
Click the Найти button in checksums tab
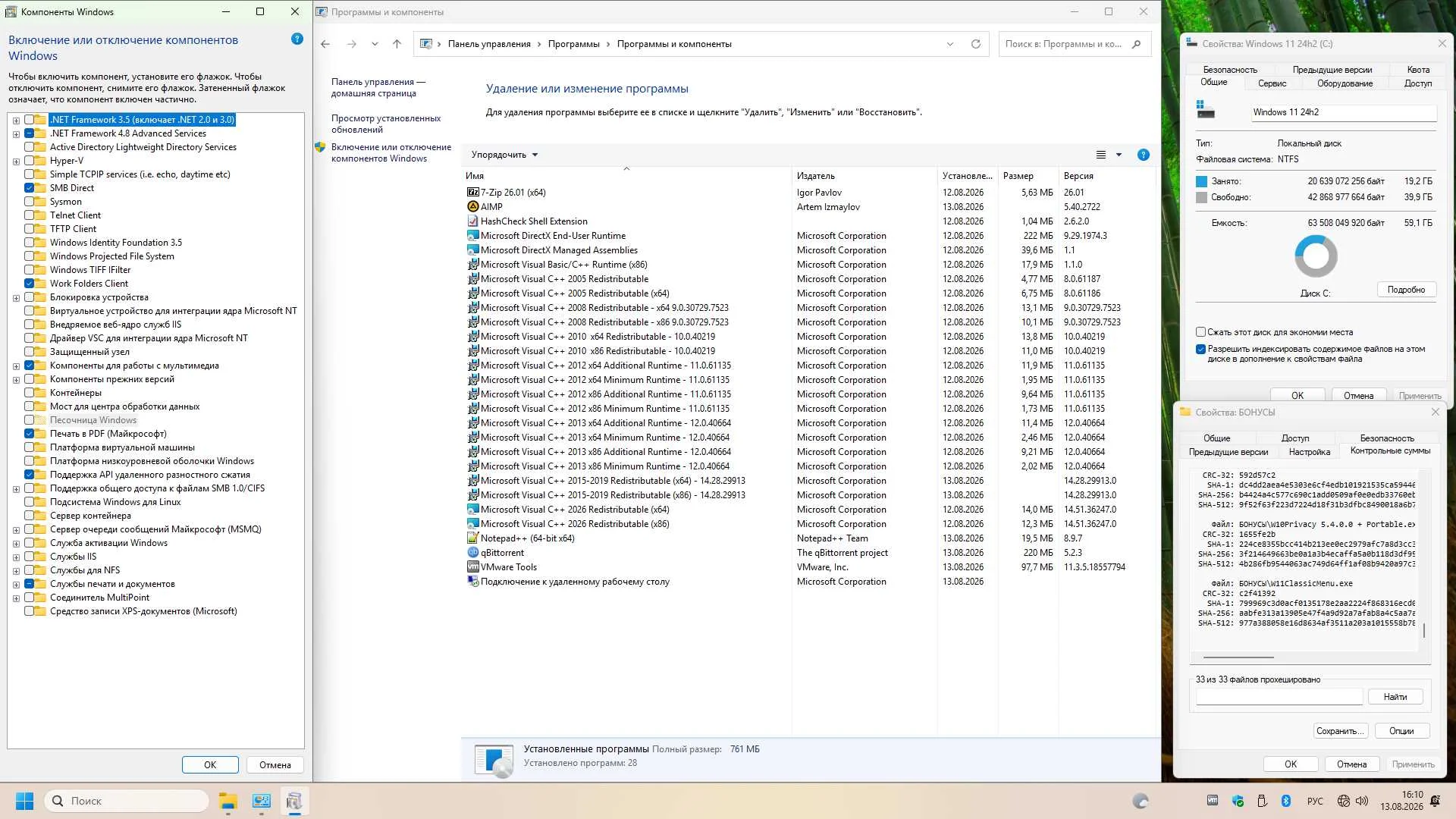[x=1395, y=697]
